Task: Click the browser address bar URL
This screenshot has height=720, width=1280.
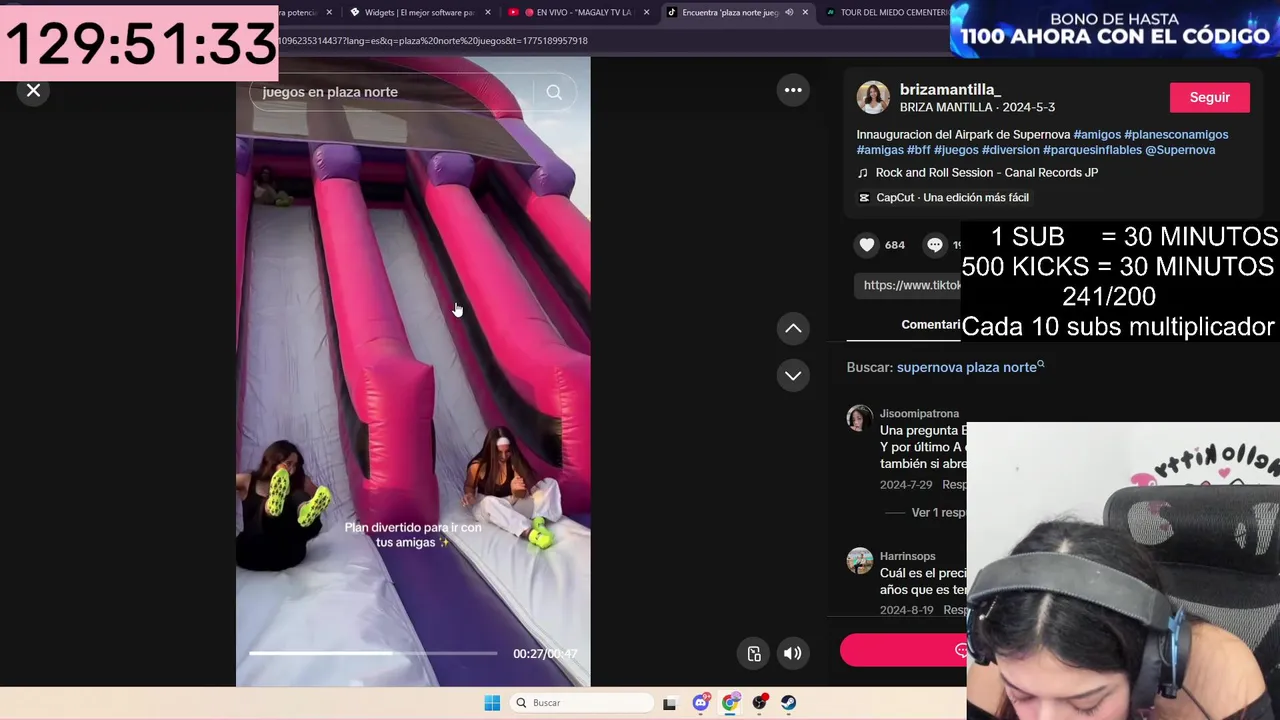Action: pyautogui.click(x=432, y=41)
